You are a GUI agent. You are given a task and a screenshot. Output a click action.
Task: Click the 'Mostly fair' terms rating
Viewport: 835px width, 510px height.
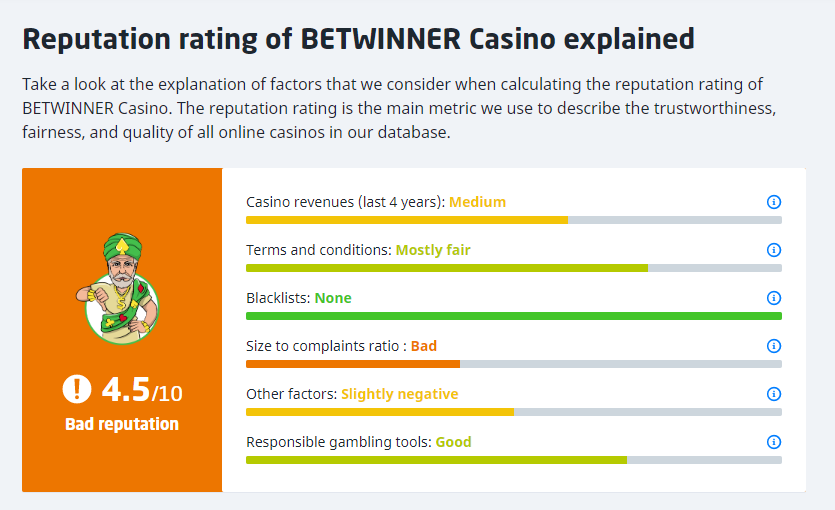tap(433, 250)
